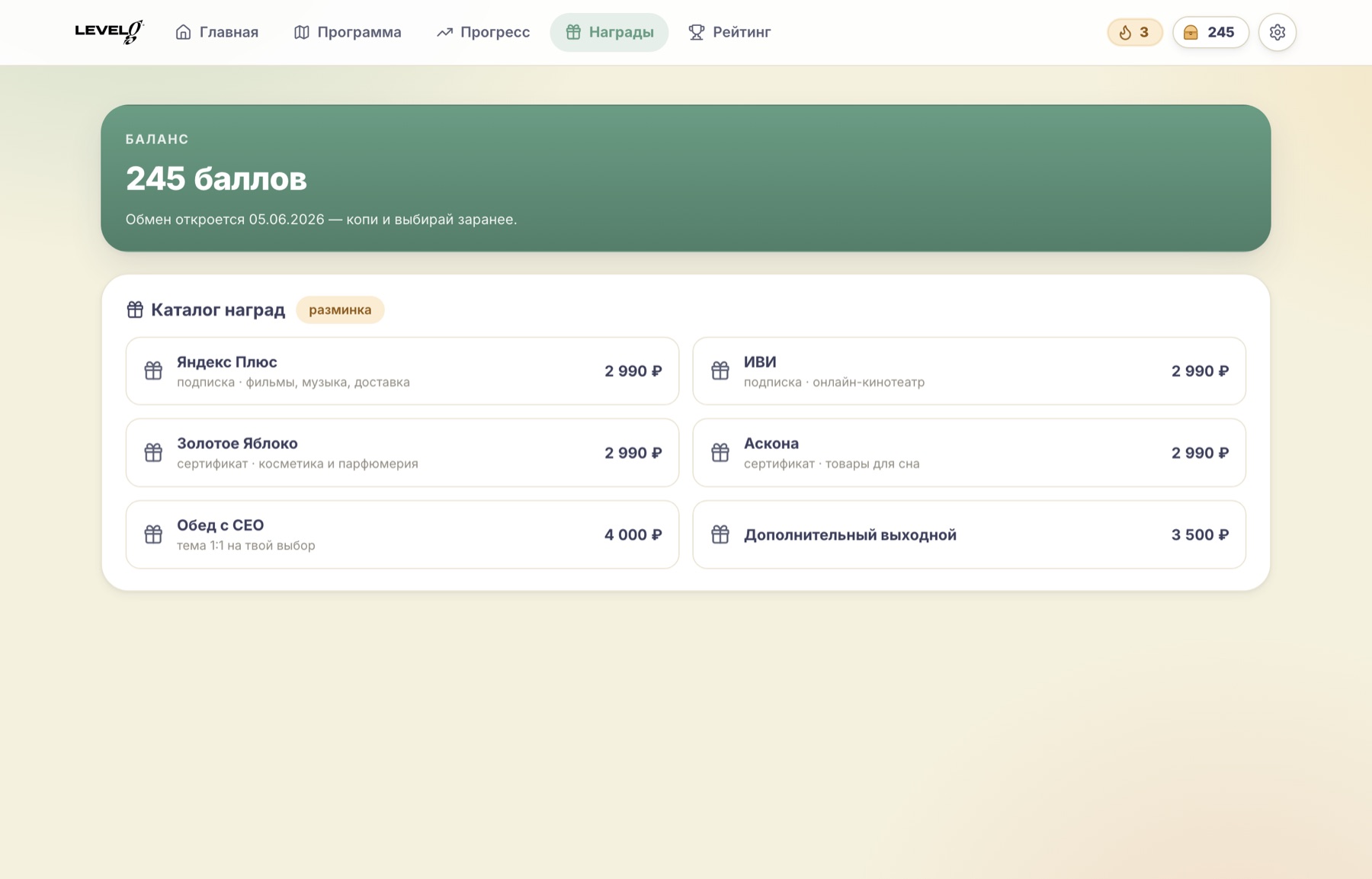Switch to the Программа tab

point(348,32)
